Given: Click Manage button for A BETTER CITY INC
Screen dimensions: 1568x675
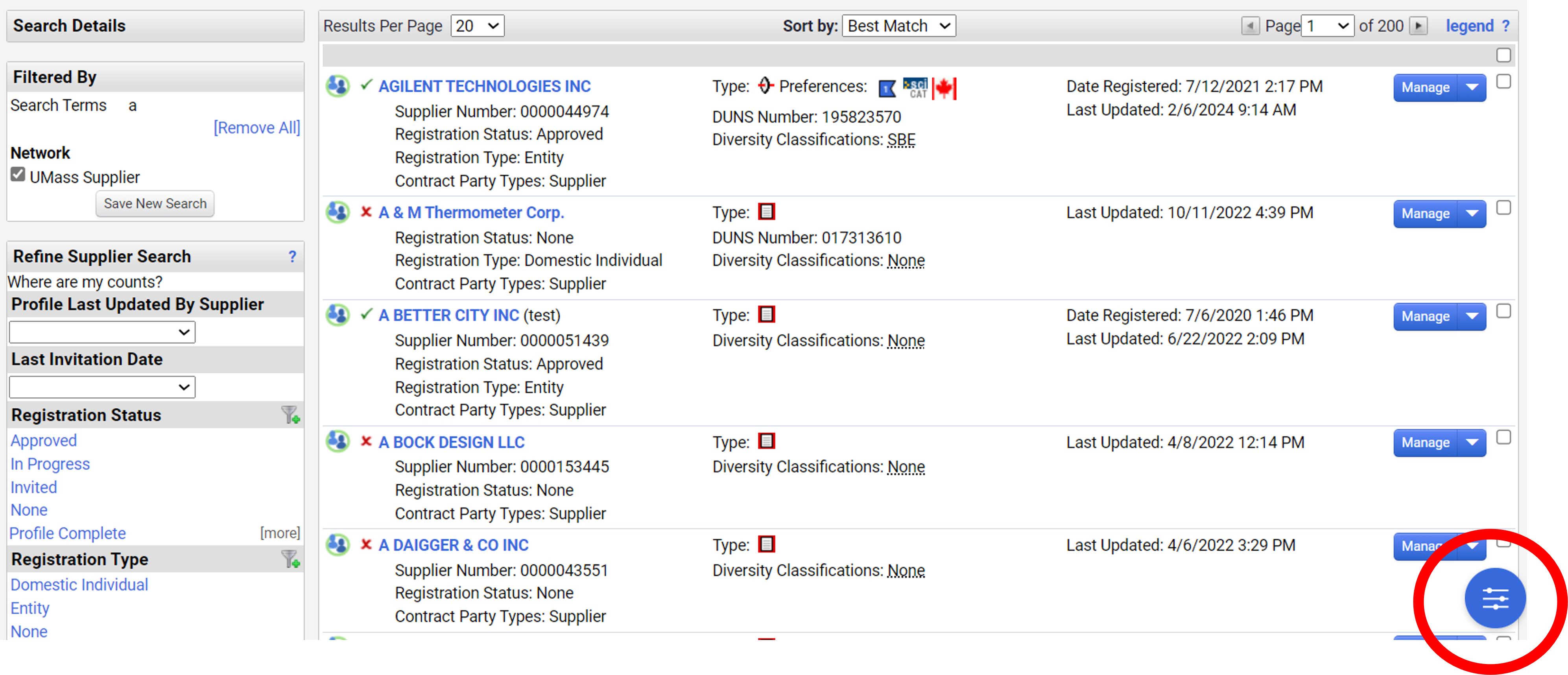Looking at the screenshot, I should 1426,317.
